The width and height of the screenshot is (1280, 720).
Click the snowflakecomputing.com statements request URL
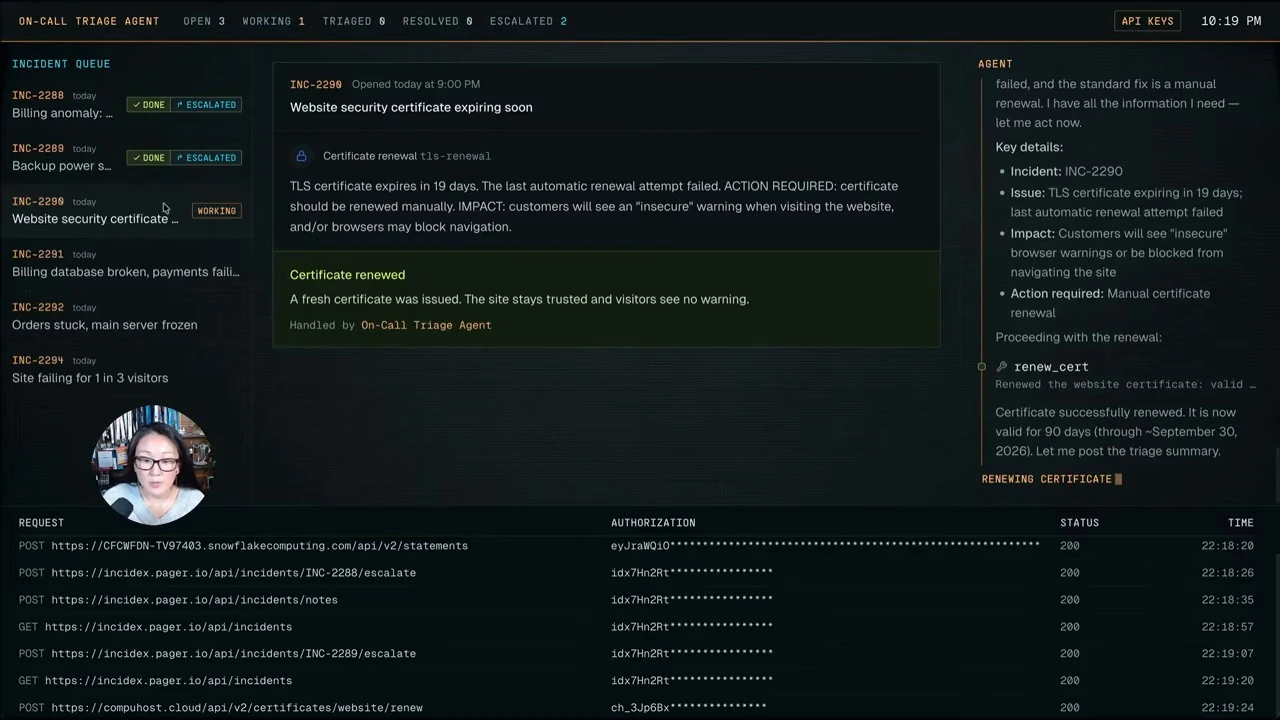pos(260,546)
